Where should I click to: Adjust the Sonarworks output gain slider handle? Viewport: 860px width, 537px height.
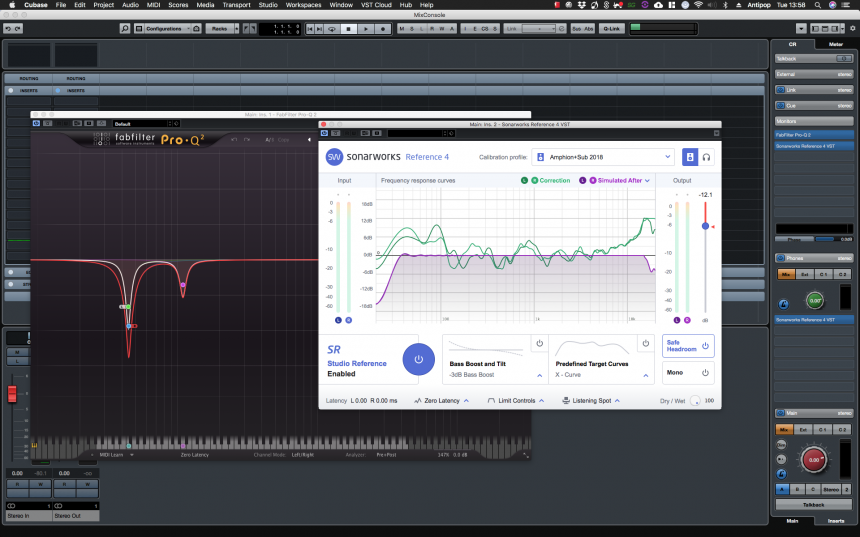click(705, 226)
